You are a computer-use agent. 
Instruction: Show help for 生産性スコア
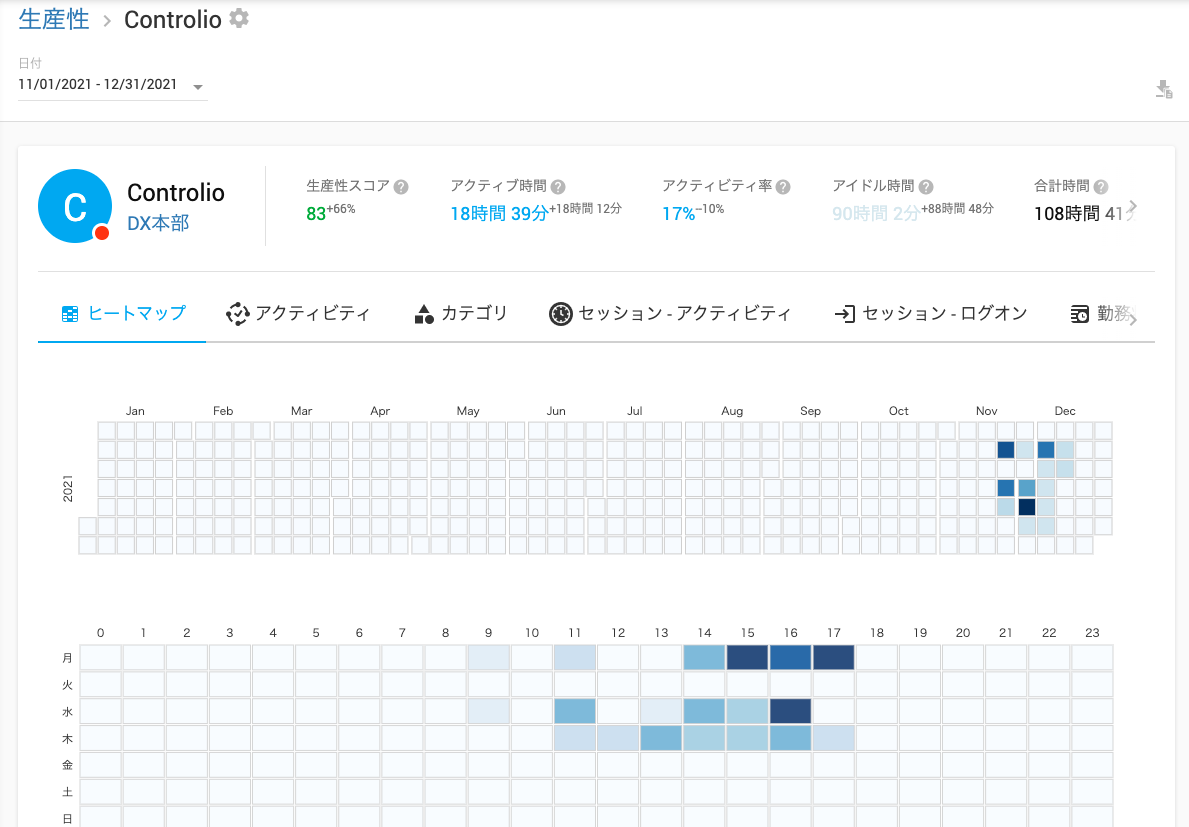pyautogui.click(x=401, y=187)
